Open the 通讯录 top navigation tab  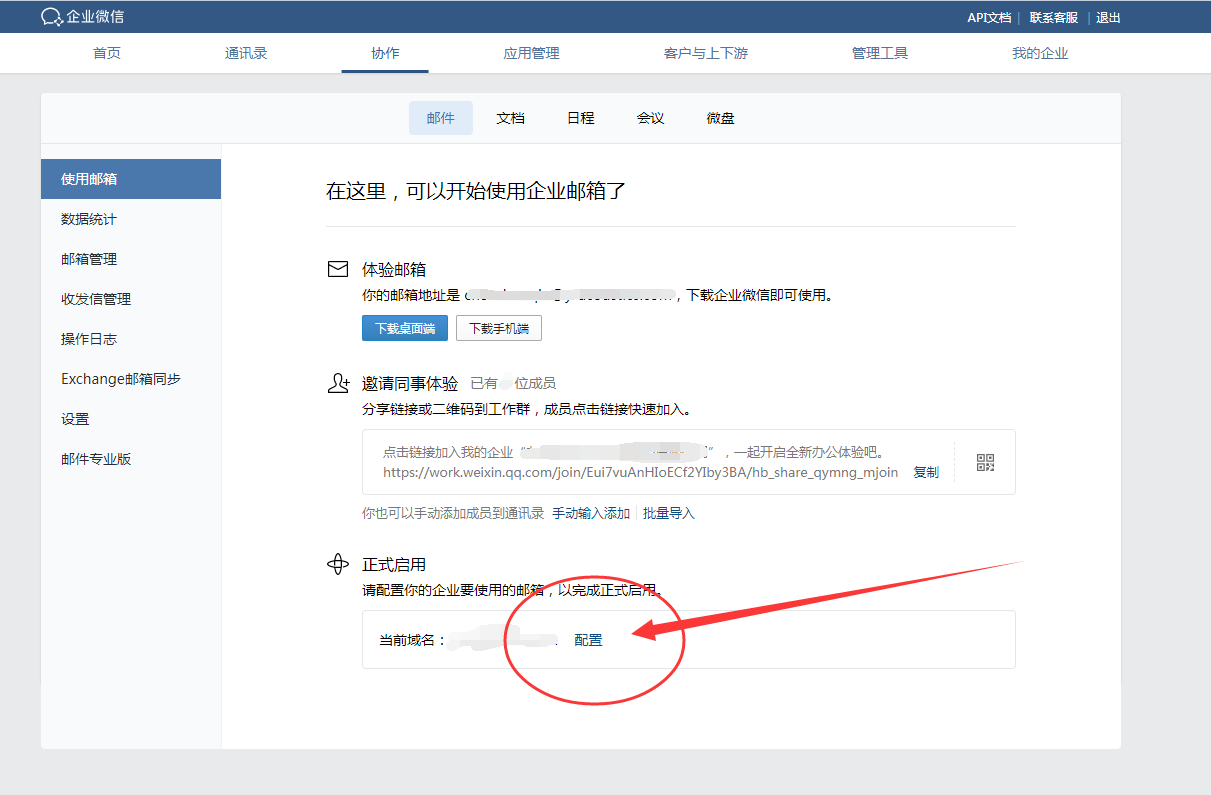(x=246, y=53)
